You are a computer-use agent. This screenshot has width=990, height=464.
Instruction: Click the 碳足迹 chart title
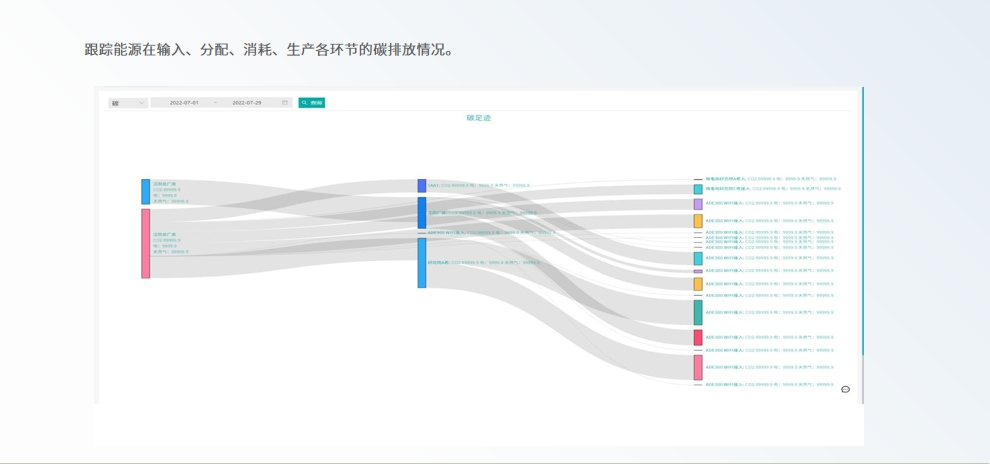coord(479,118)
